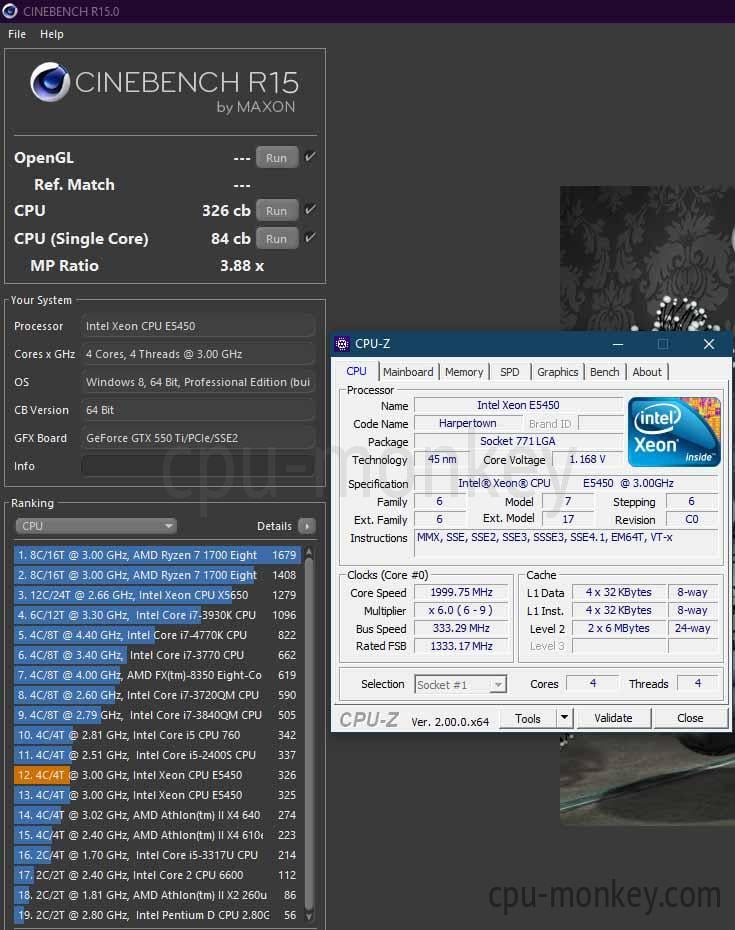Select ranking row AMD Ryzen 7 1700 score 1408

point(157,575)
